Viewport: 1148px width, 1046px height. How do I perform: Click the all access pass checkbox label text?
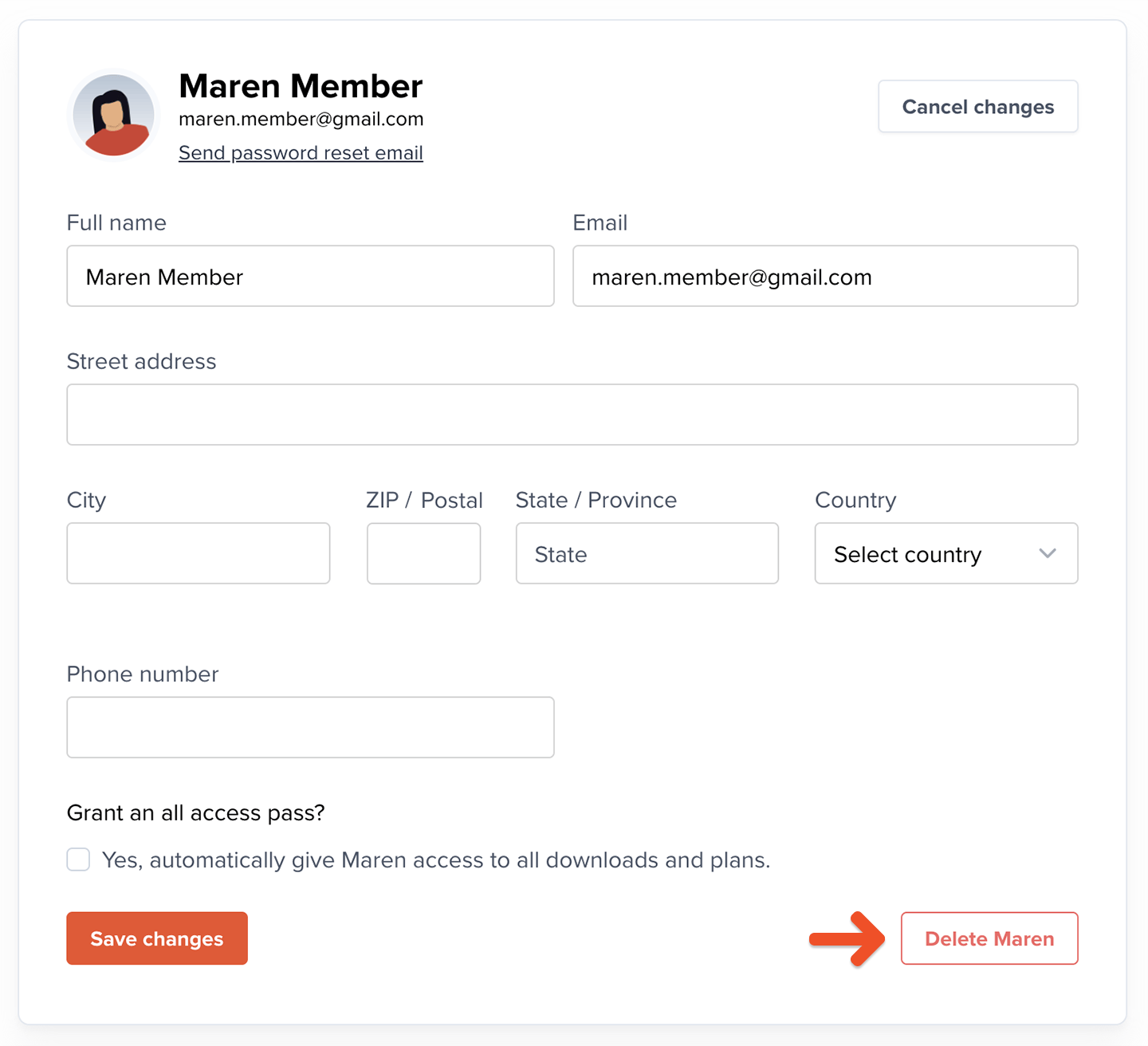436,860
